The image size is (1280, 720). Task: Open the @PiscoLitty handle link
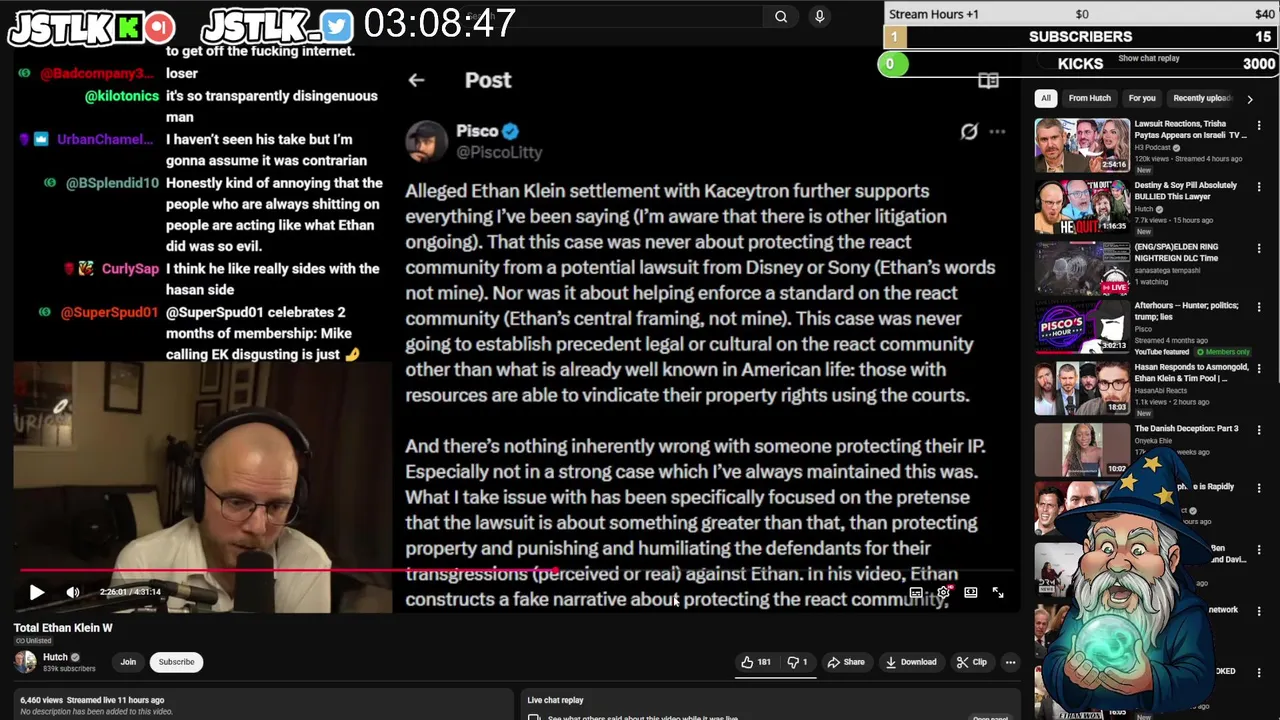point(499,152)
